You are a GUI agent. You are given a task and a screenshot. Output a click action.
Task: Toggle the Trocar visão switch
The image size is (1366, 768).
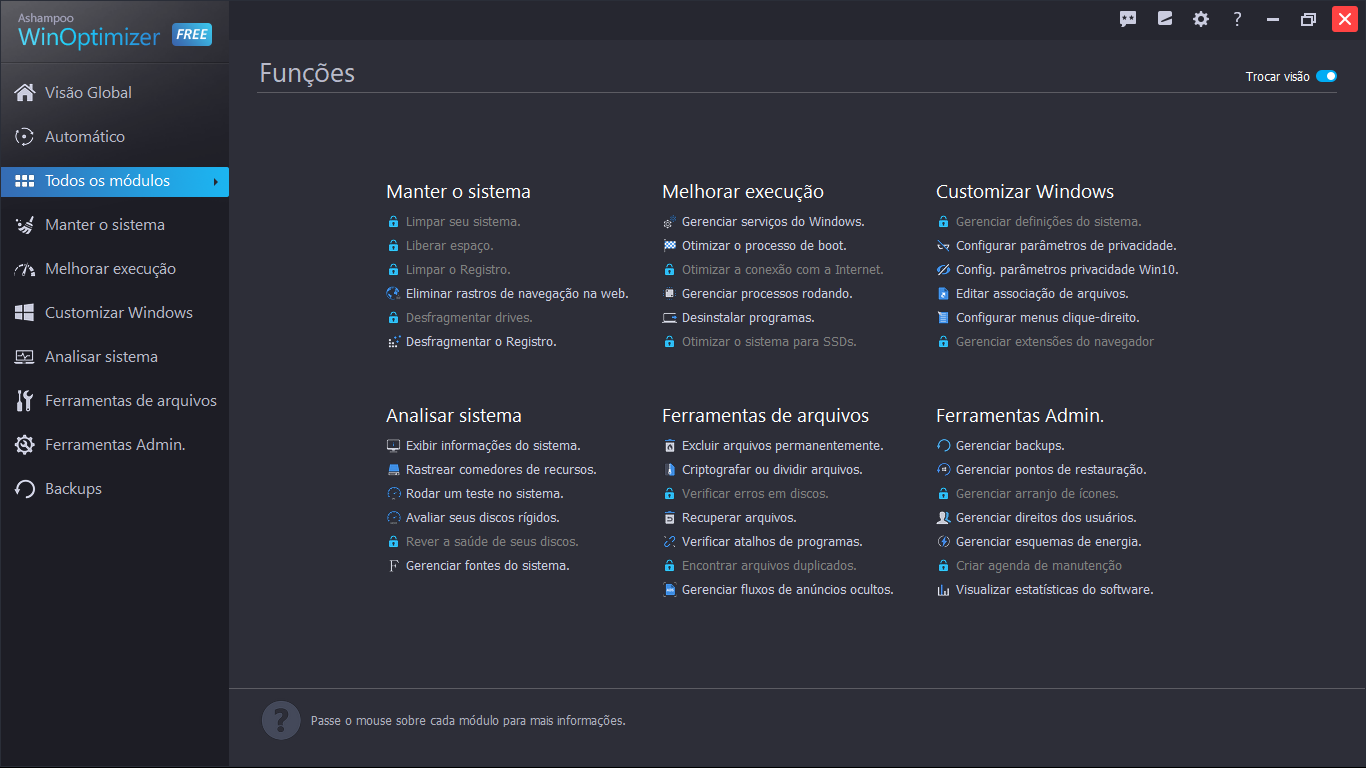(x=1326, y=76)
